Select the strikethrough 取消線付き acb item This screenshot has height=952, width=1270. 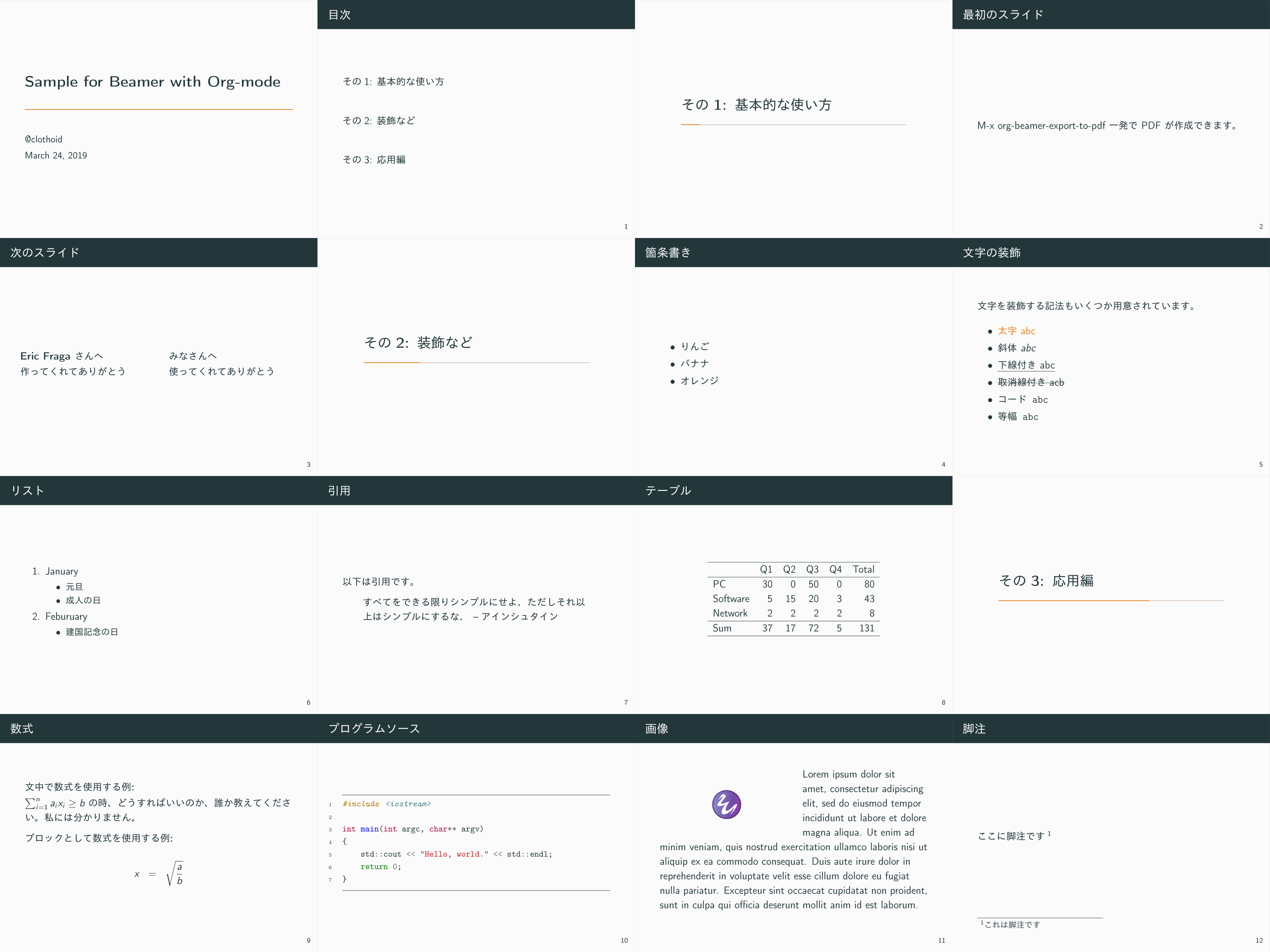coord(1030,382)
